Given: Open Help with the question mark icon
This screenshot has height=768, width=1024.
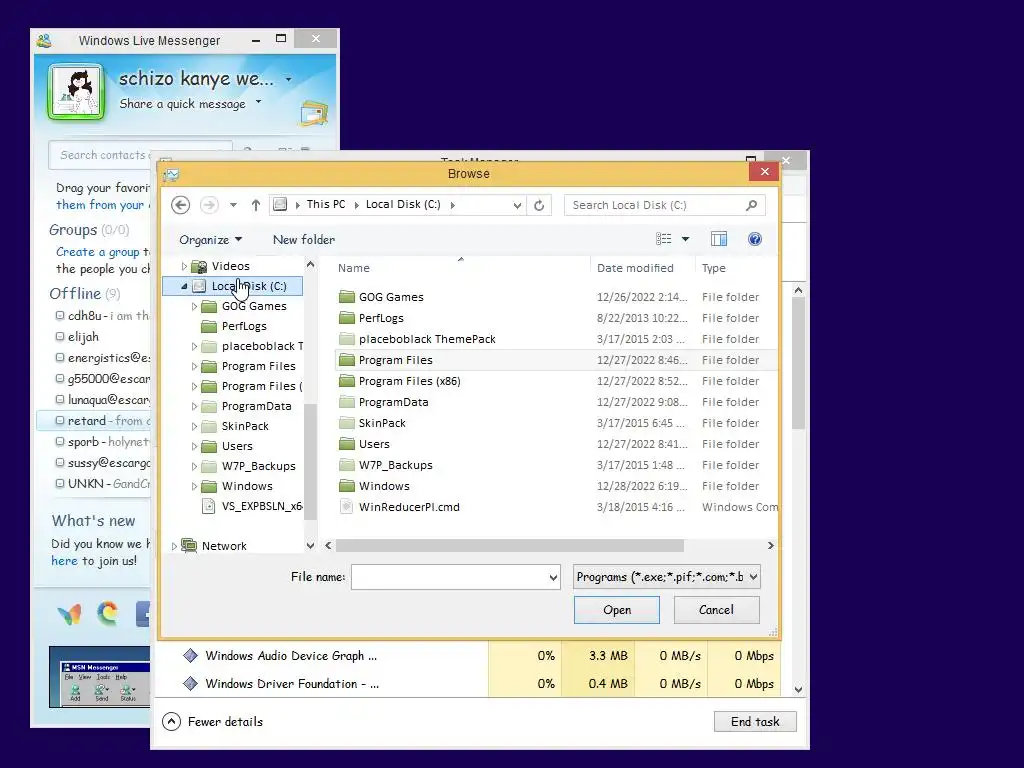Looking at the screenshot, I should [755, 239].
